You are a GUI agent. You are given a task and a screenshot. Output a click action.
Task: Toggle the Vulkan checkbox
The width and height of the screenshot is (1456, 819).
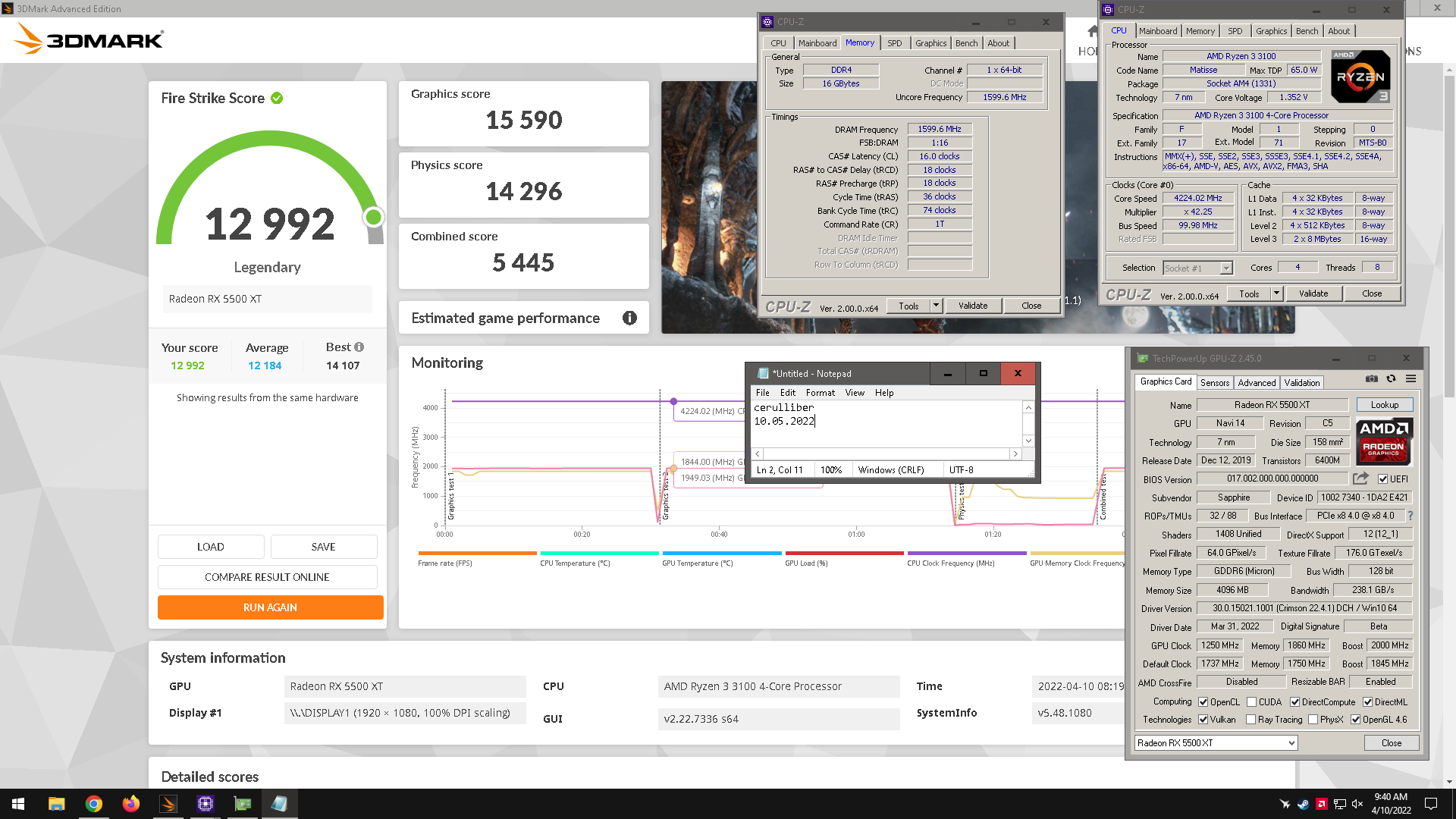point(1203,720)
